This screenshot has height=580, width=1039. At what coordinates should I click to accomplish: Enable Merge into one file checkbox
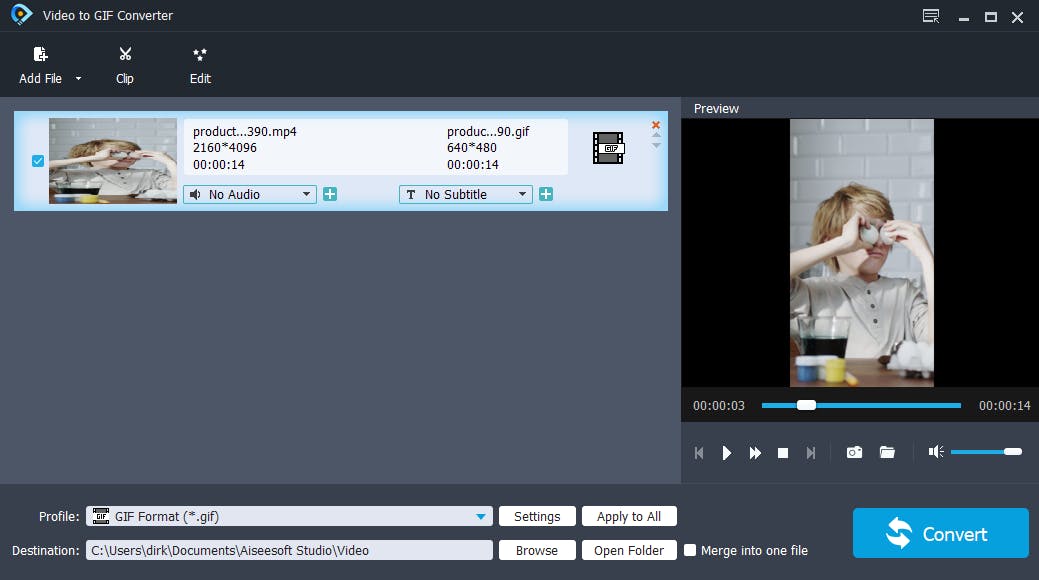(x=690, y=550)
